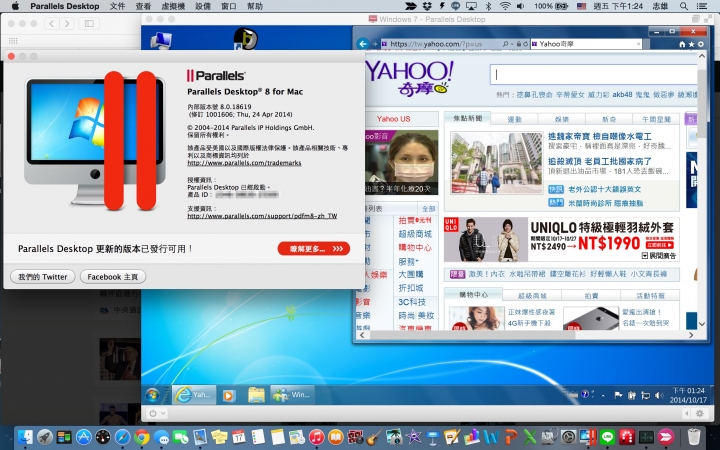Select the Yahoo奇摩 browser tab
The image size is (720, 450).
coord(586,44)
